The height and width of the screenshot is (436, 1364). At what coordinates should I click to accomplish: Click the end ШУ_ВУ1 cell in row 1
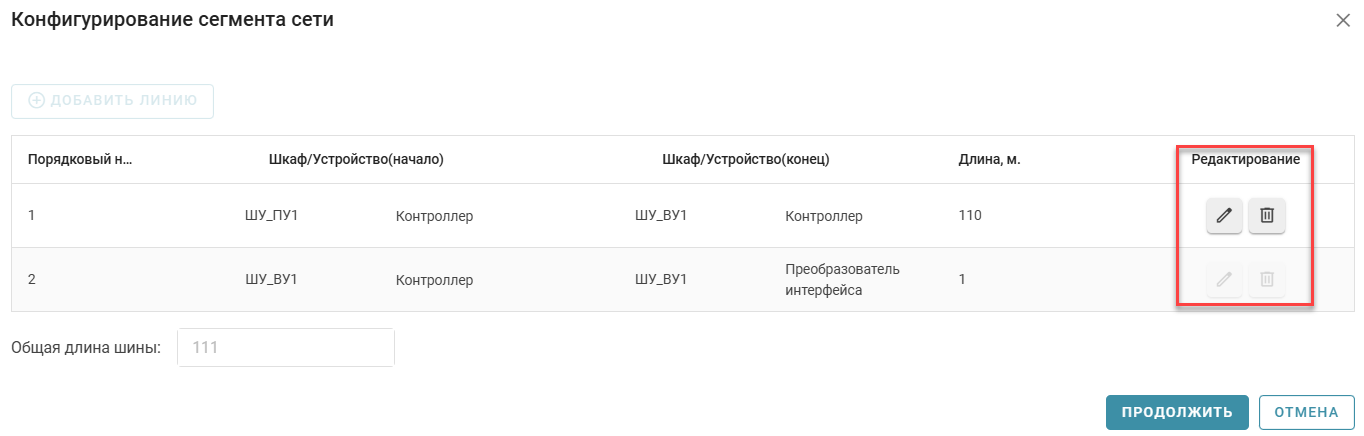tap(661, 215)
